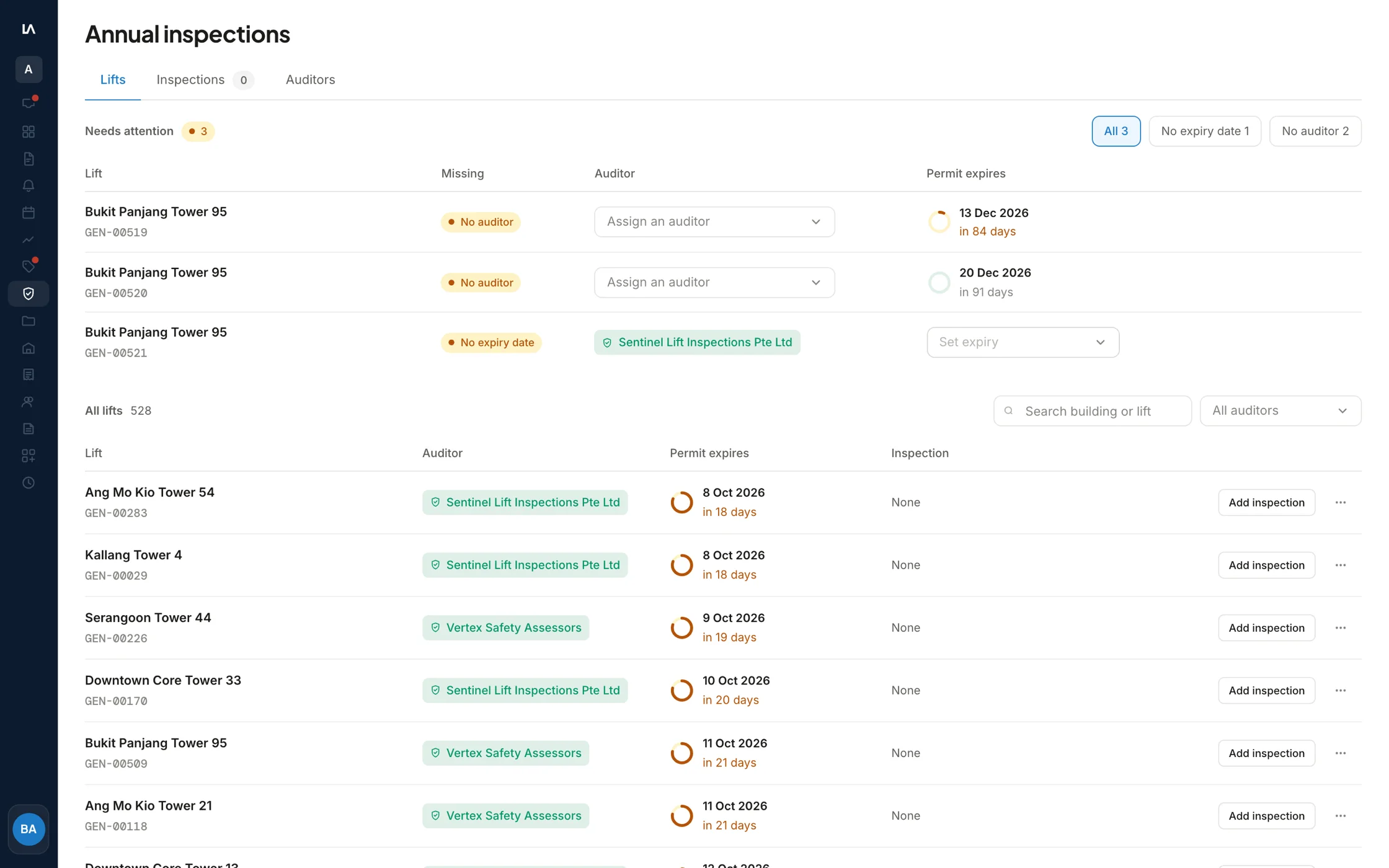Click the Sentinel Lift Inspections badge for GEN-00521

[697, 342]
